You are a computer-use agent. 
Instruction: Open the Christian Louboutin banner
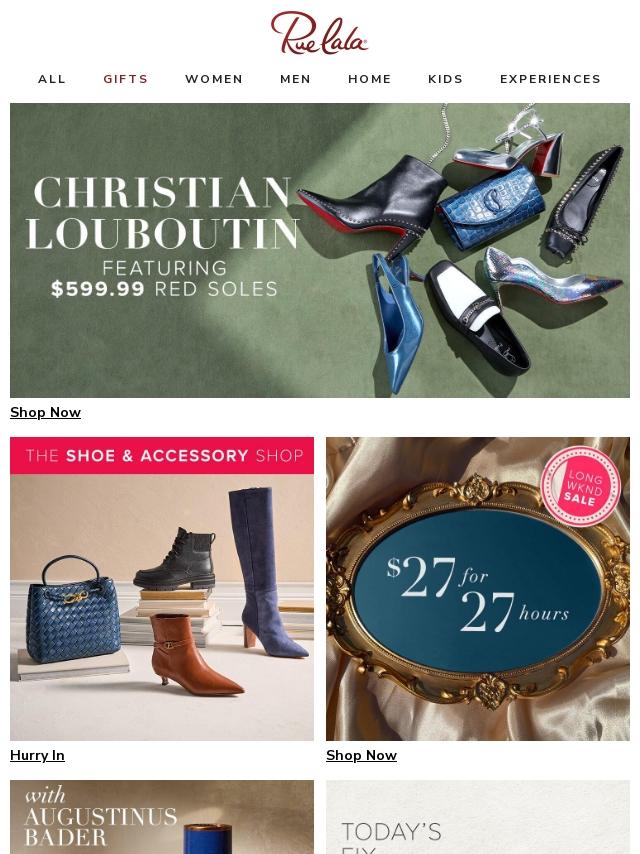click(x=320, y=251)
